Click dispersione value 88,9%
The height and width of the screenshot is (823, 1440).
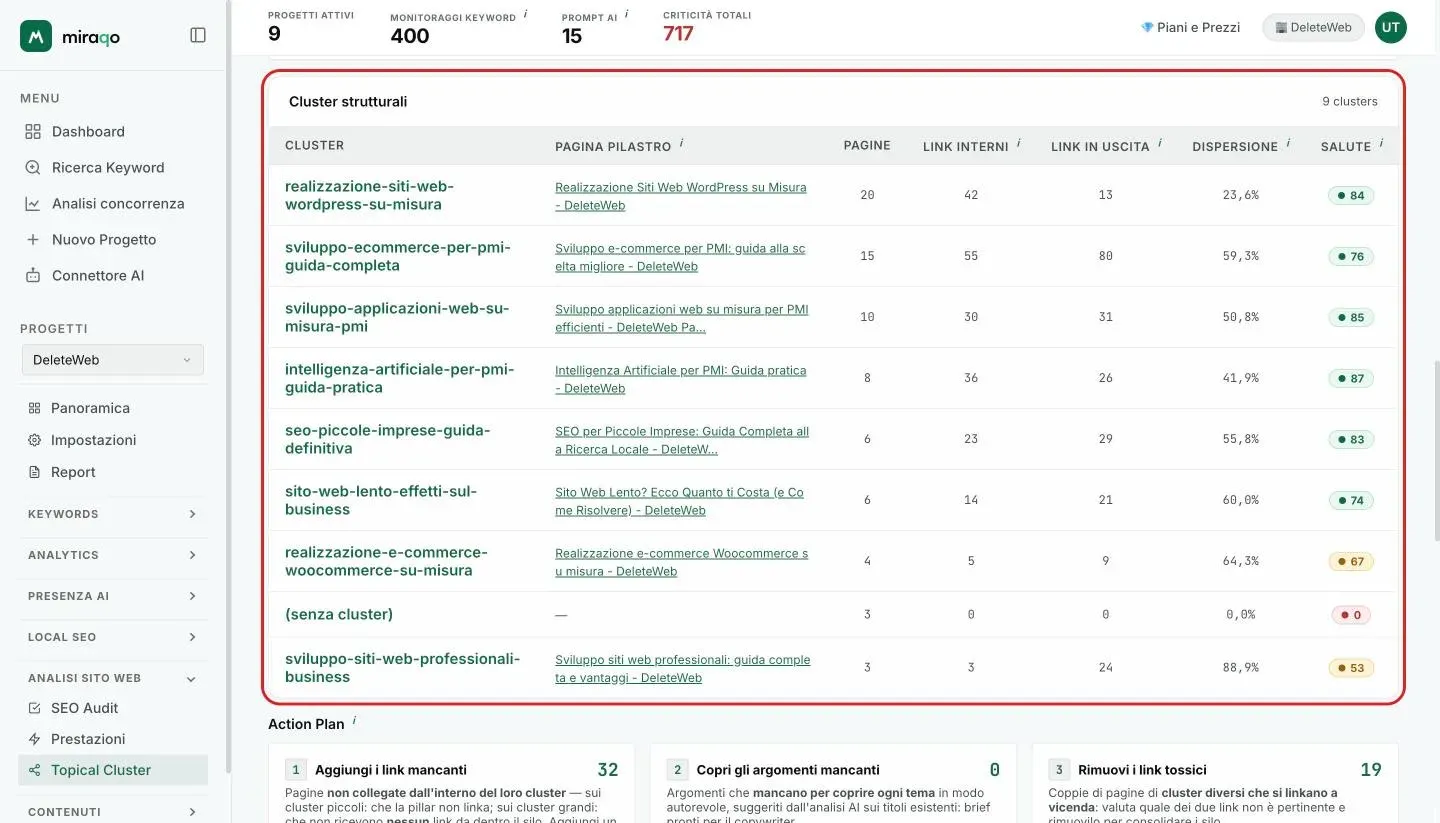point(1241,668)
